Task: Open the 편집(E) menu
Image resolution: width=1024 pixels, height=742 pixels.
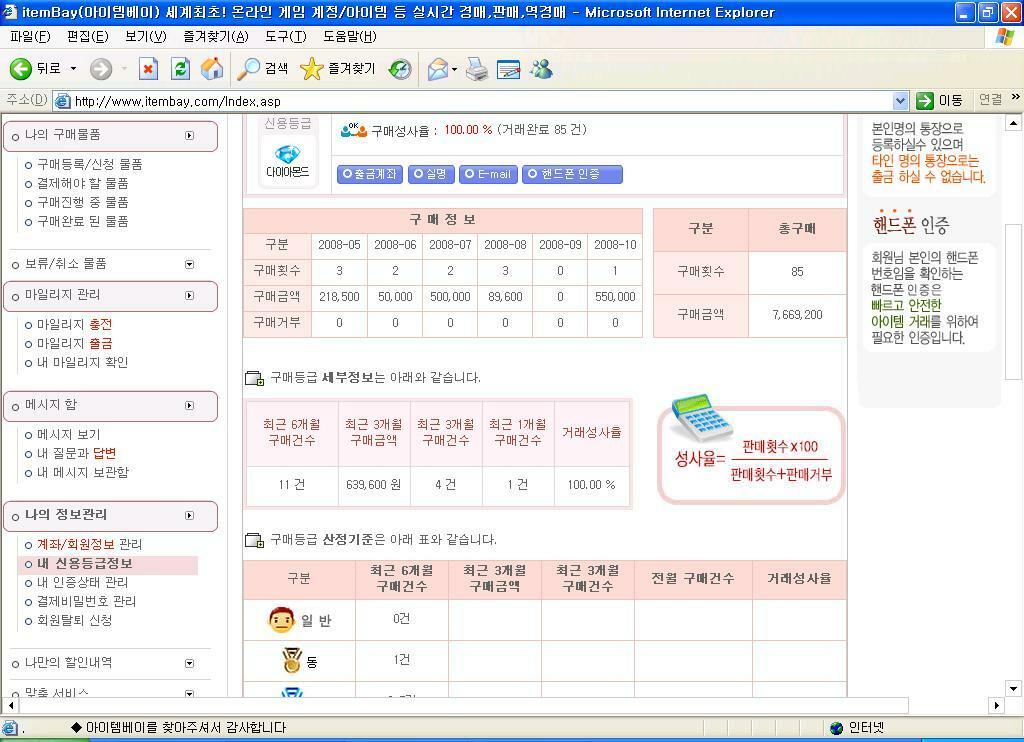Action: [x=88, y=37]
